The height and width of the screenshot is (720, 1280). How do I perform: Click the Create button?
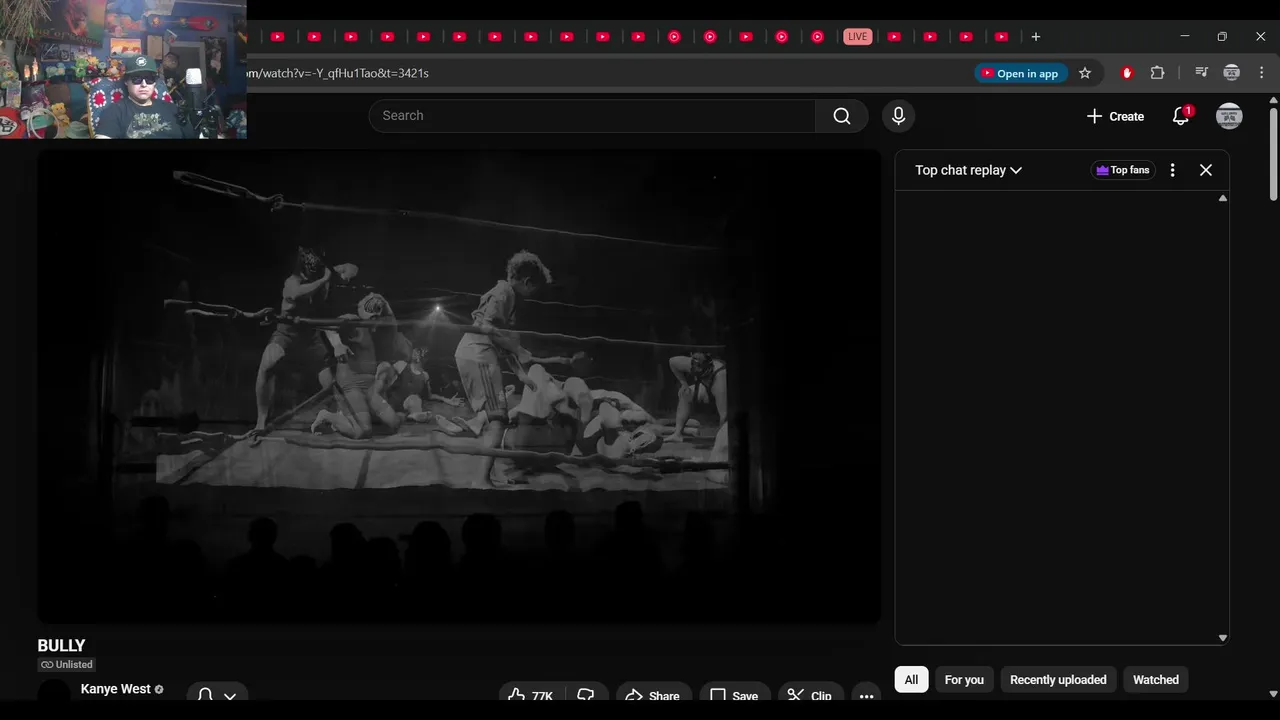[1115, 116]
